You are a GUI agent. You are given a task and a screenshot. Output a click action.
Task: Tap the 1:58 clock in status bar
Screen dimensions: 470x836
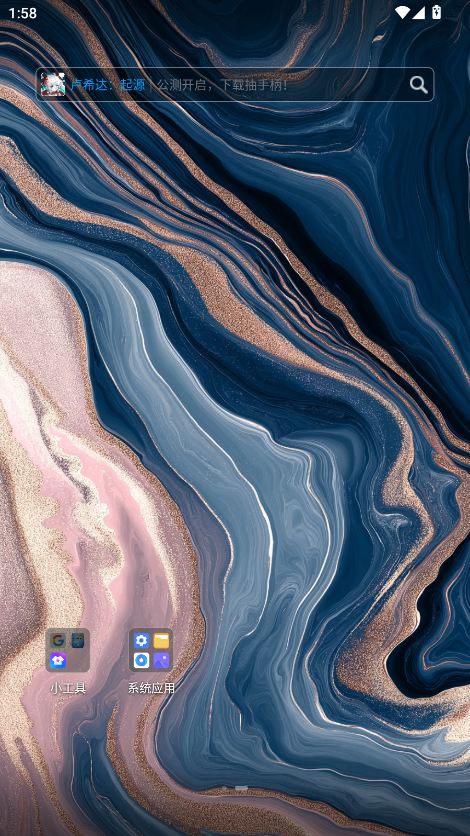[x=22, y=13]
